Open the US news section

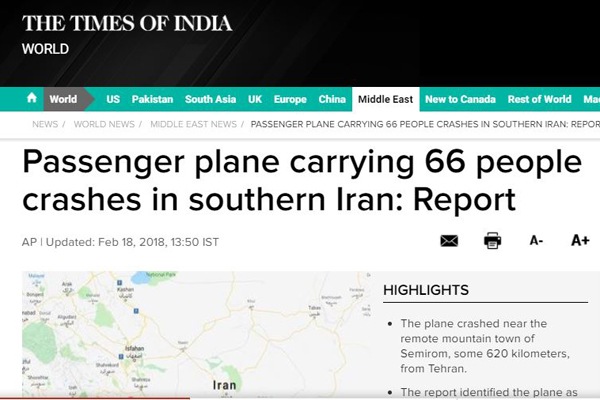click(x=113, y=99)
